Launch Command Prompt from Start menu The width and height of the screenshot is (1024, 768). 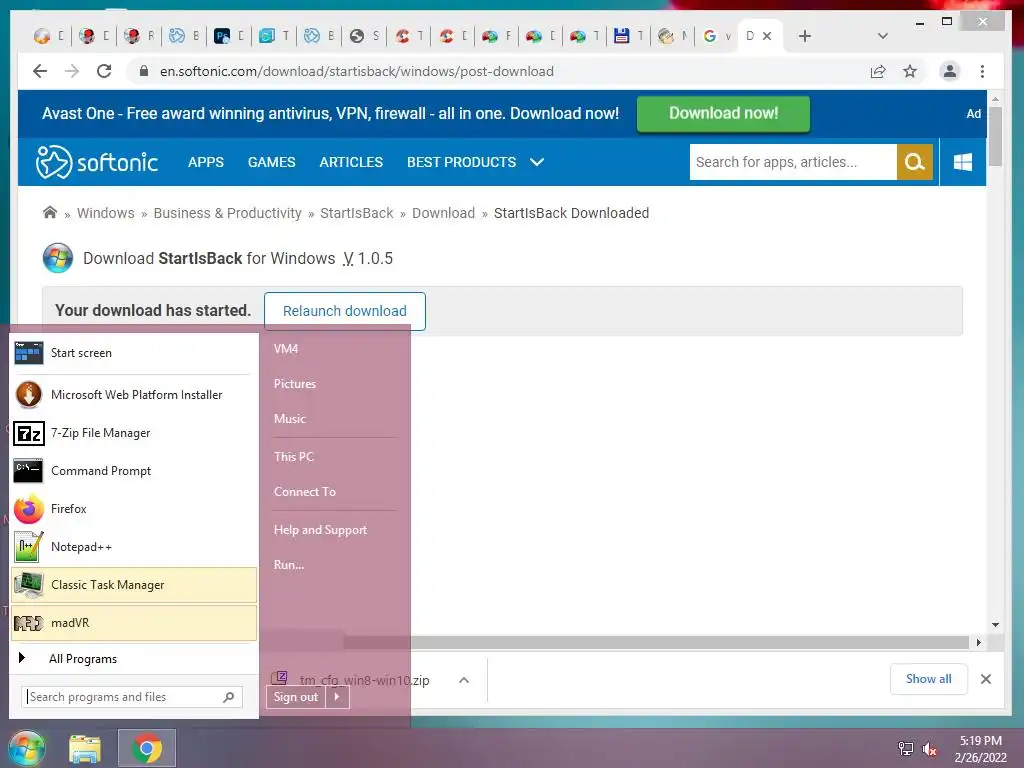tap(134, 471)
